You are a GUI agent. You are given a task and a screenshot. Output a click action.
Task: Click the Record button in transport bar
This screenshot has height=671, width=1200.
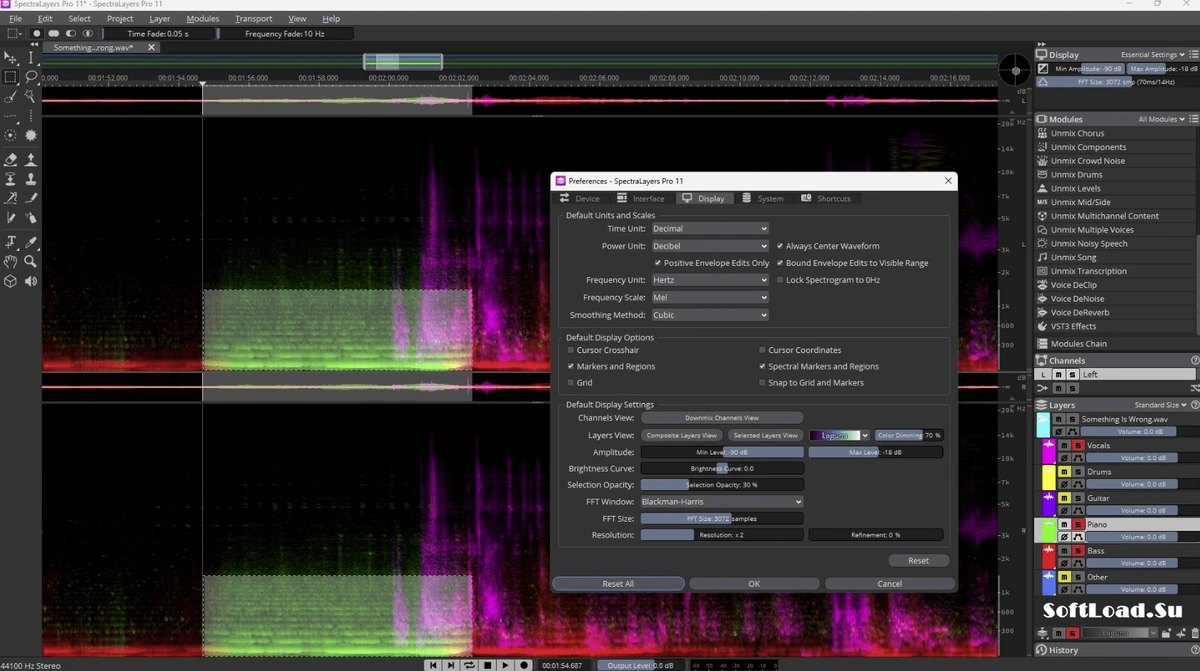[x=523, y=665]
